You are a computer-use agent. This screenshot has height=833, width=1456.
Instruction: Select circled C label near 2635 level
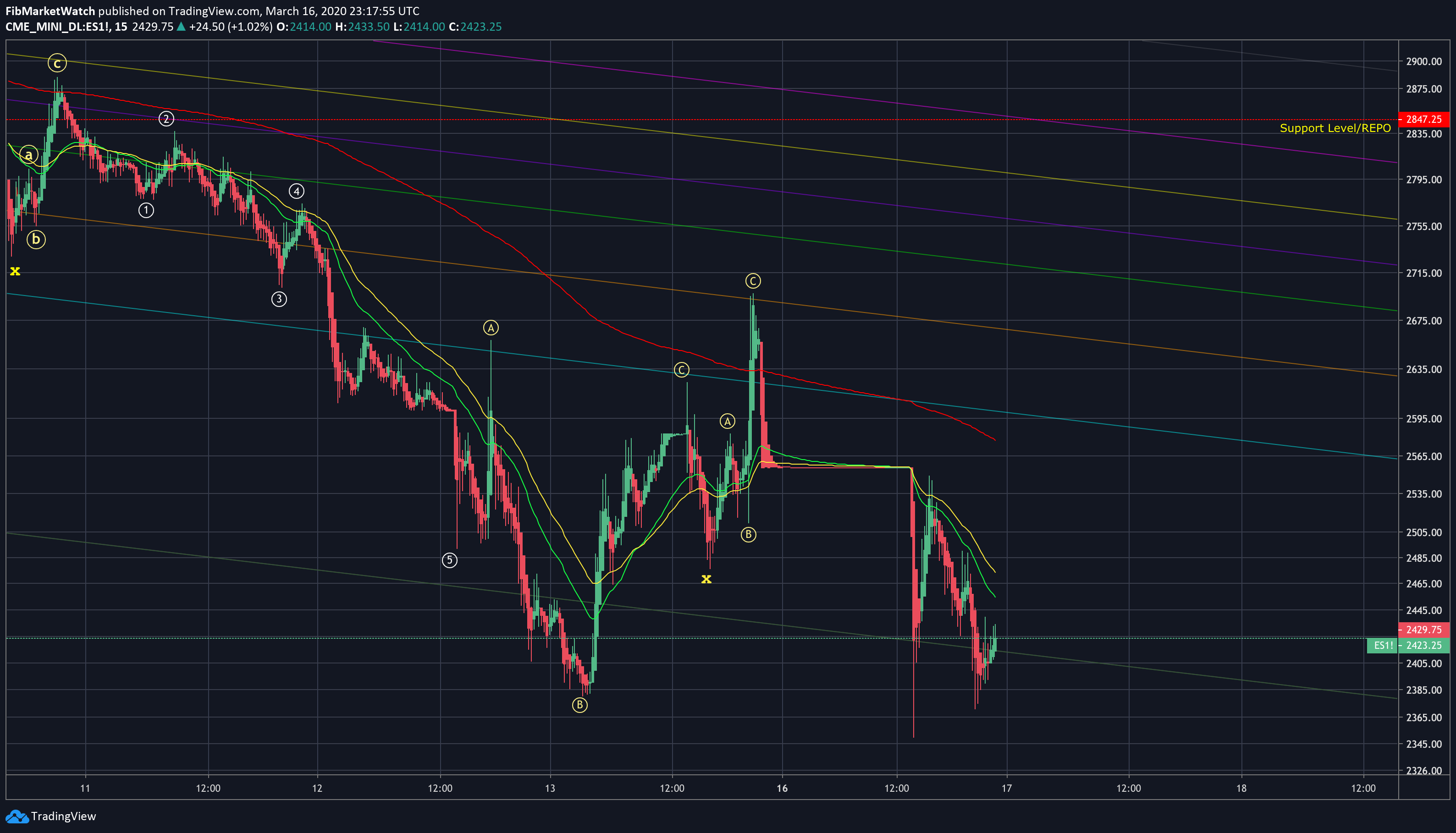(x=681, y=370)
